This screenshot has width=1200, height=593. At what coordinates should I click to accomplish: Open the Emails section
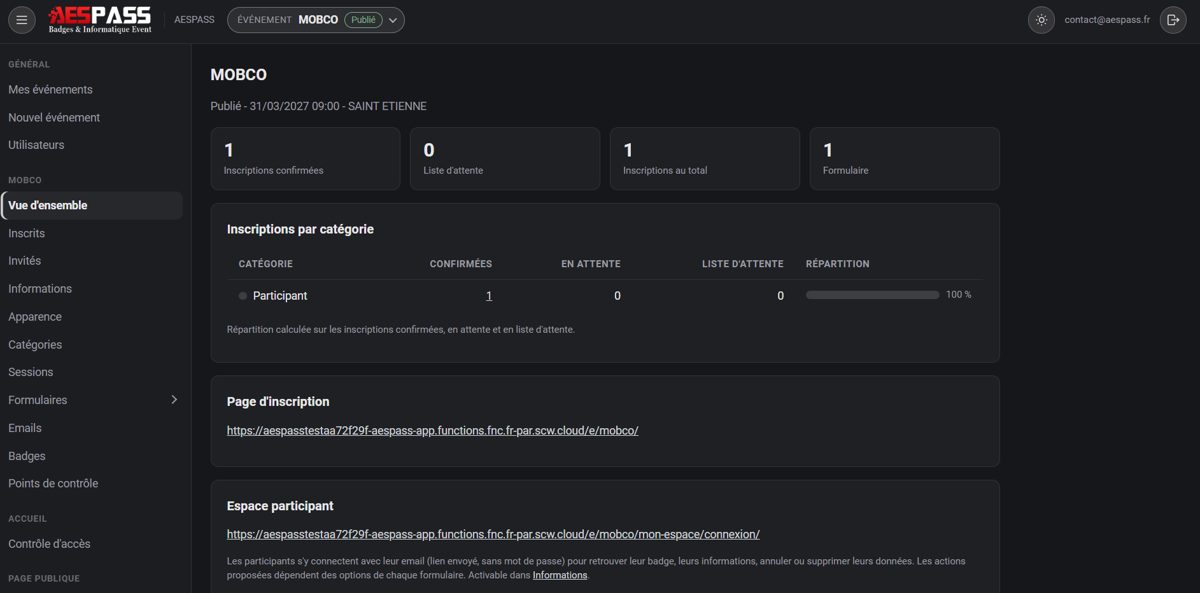[x=25, y=428]
